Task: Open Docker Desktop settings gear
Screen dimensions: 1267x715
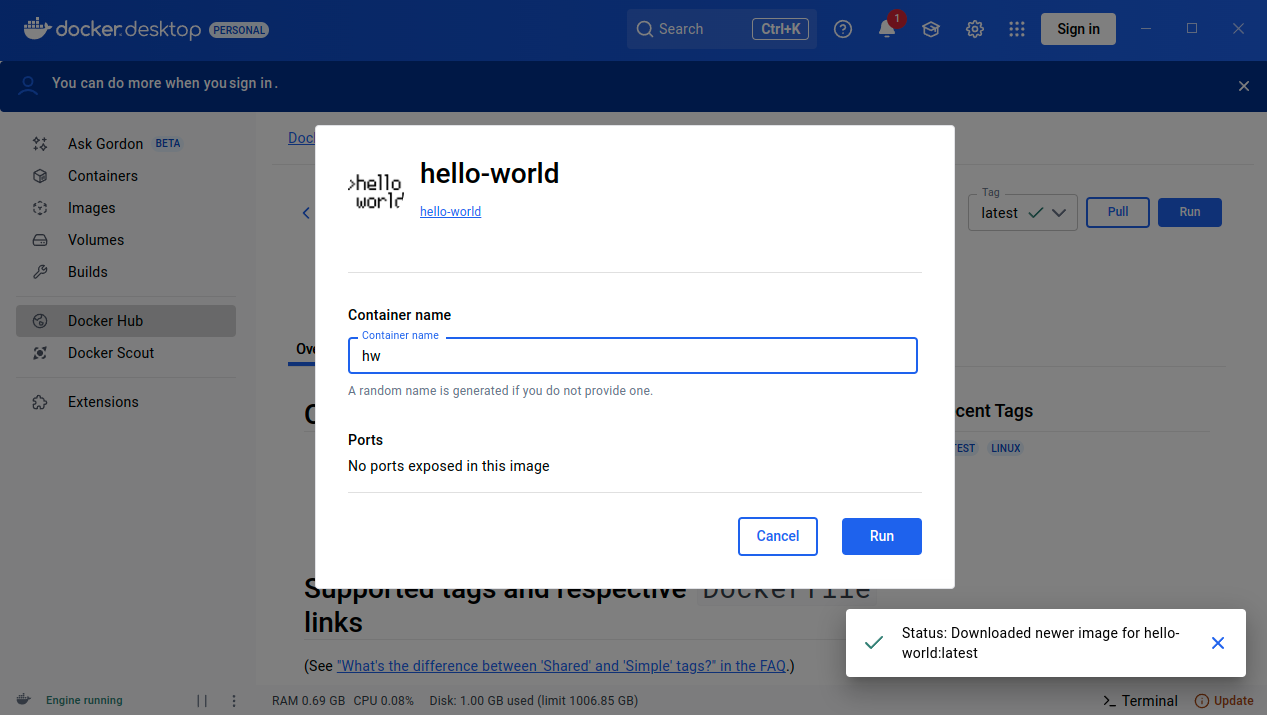Action: tap(974, 29)
